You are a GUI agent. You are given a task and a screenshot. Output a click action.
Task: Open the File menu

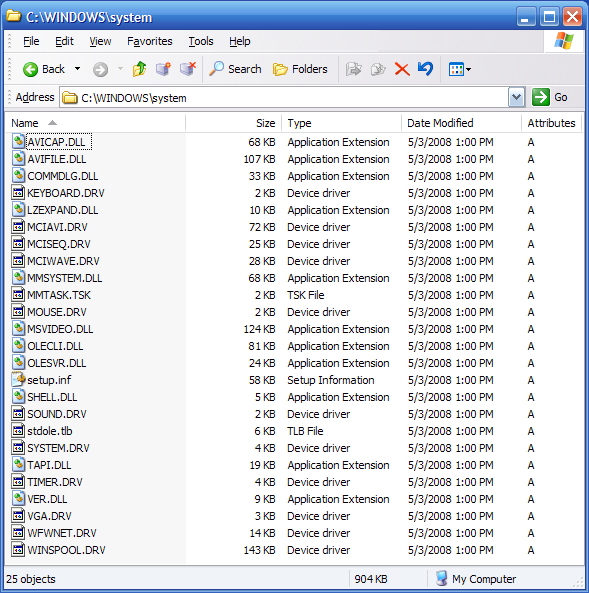point(31,41)
